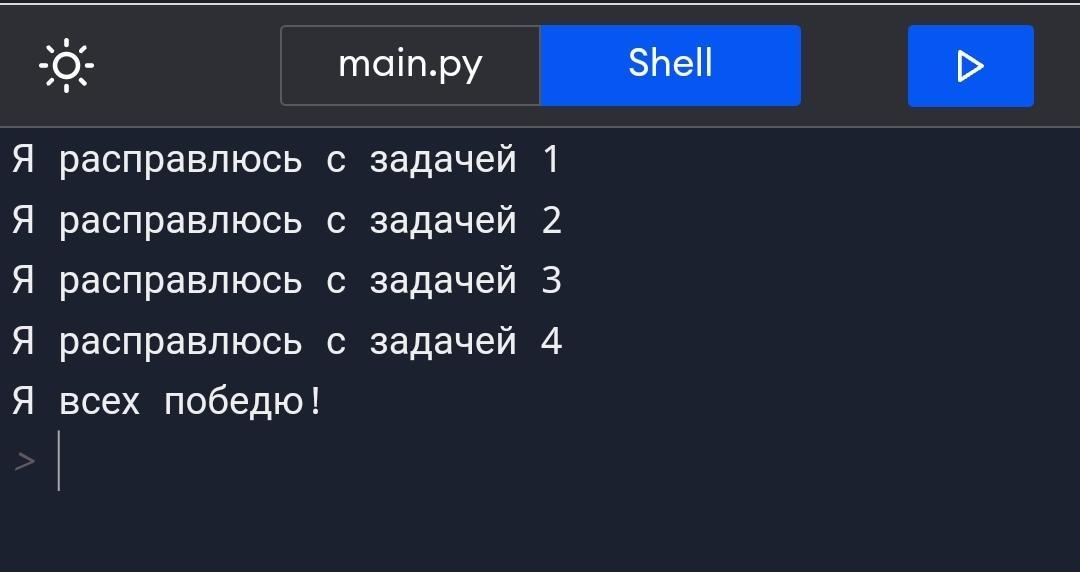Click the letter 'Я' starting the third line
Viewport: 1080px width, 572px height.
tap(23, 281)
